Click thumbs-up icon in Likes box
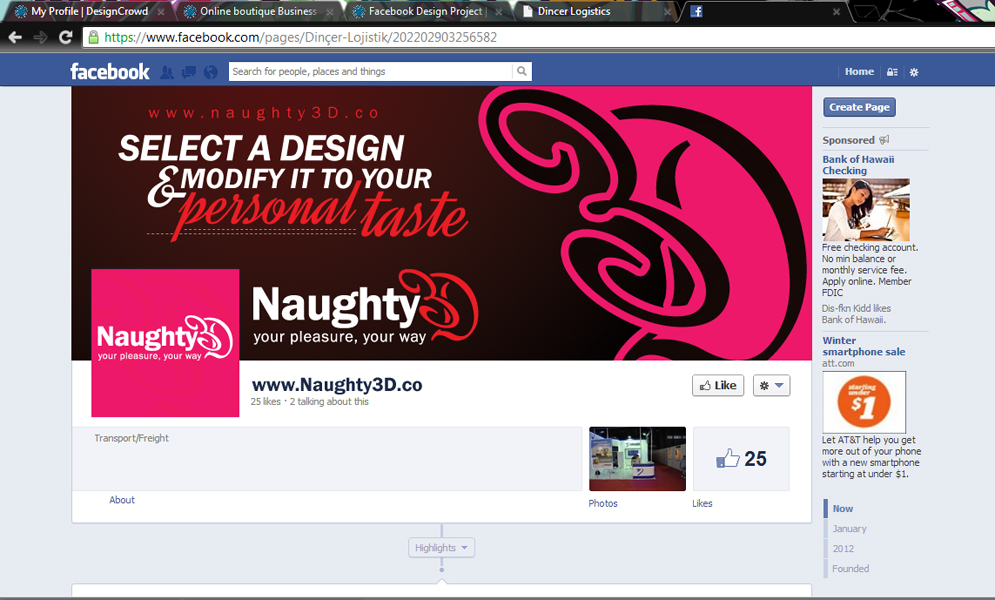 727,459
